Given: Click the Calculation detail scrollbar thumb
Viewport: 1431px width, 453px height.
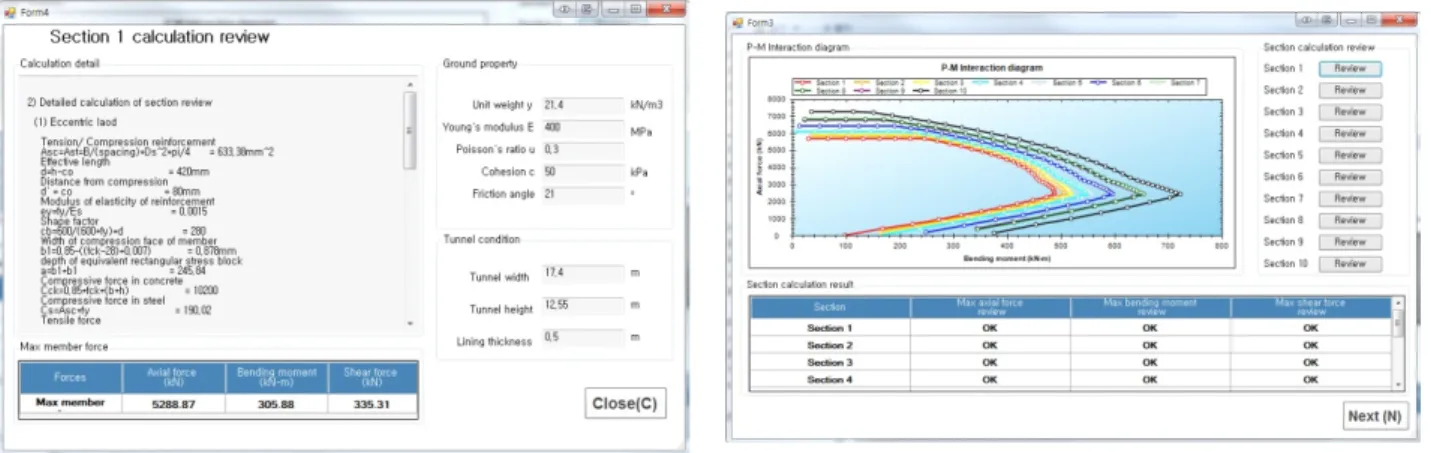Looking at the screenshot, I should click(409, 130).
